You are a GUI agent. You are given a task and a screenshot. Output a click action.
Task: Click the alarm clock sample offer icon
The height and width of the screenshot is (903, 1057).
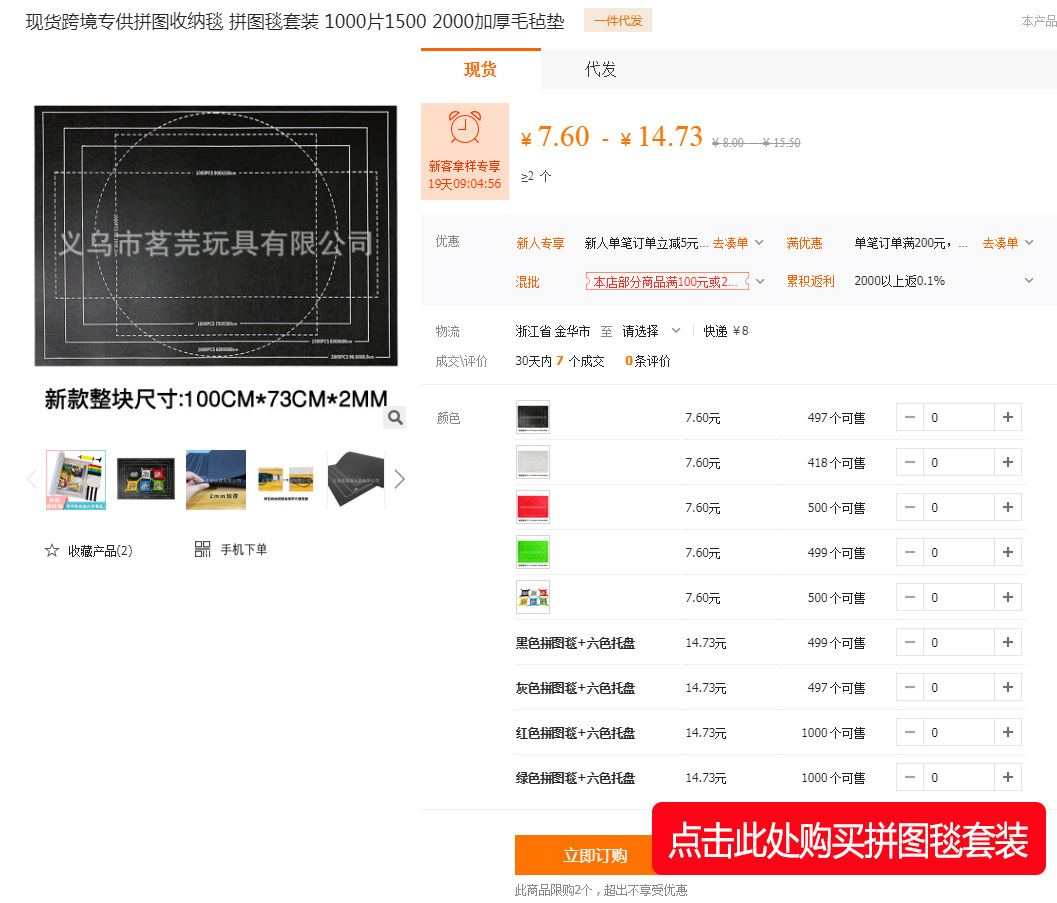(464, 127)
